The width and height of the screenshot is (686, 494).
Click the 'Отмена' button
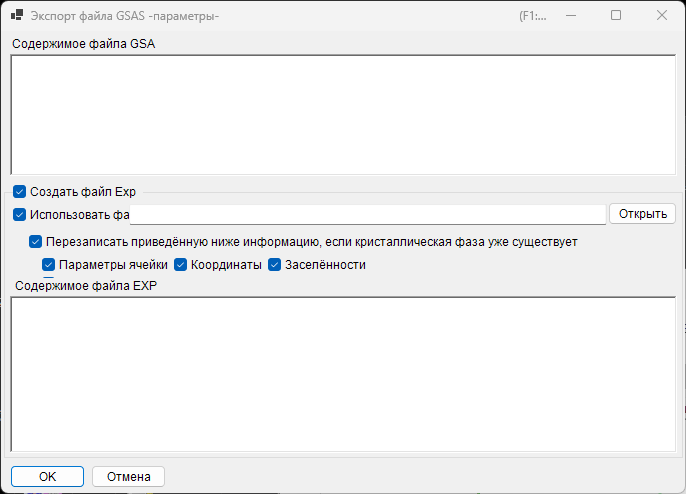pyautogui.click(x=129, y=476)
